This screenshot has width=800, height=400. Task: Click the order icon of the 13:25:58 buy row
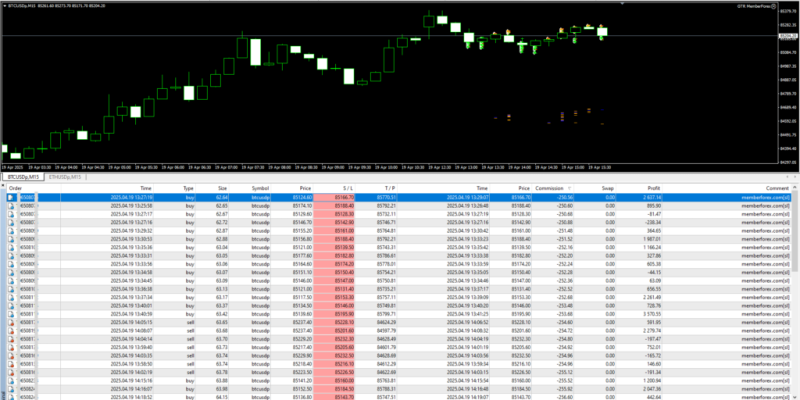click(11, 206)
